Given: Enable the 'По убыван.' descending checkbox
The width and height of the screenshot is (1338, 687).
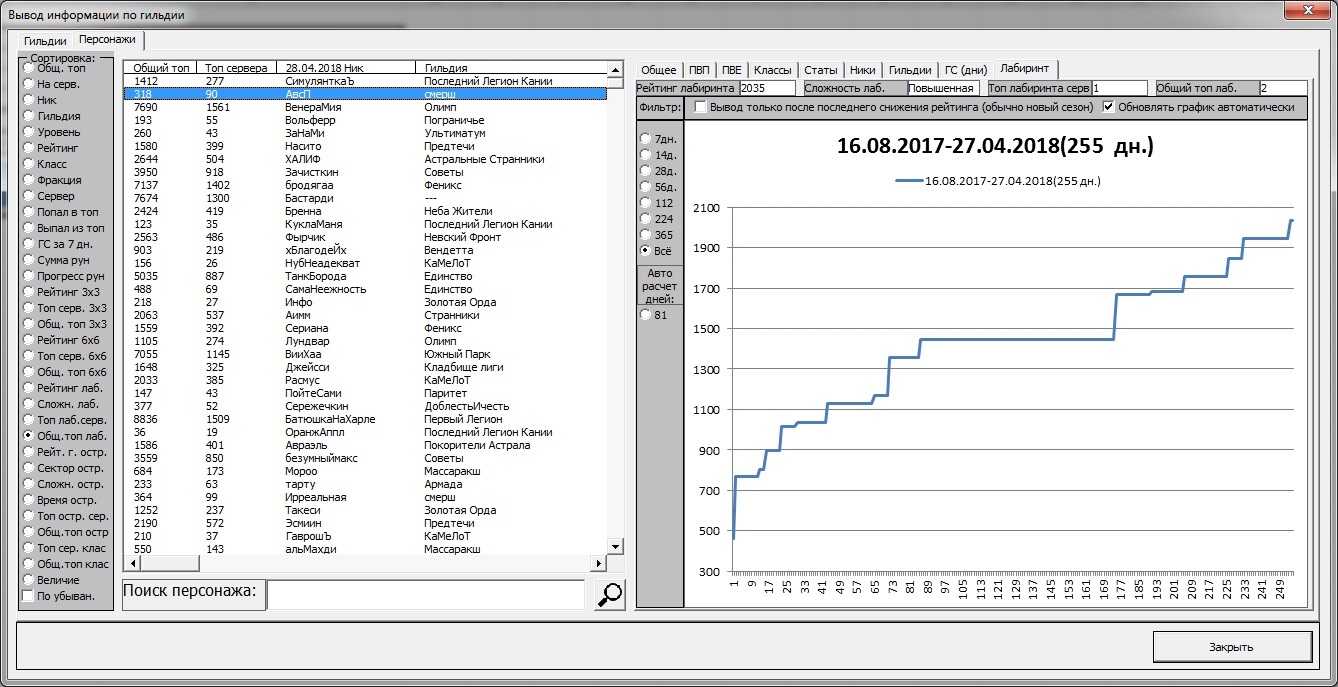Looking at the screenshot, I should click(28, 596).
